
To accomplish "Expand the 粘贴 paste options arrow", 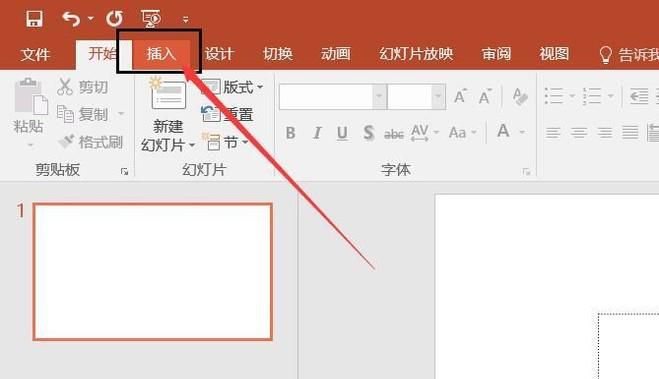I will [30, 145].
